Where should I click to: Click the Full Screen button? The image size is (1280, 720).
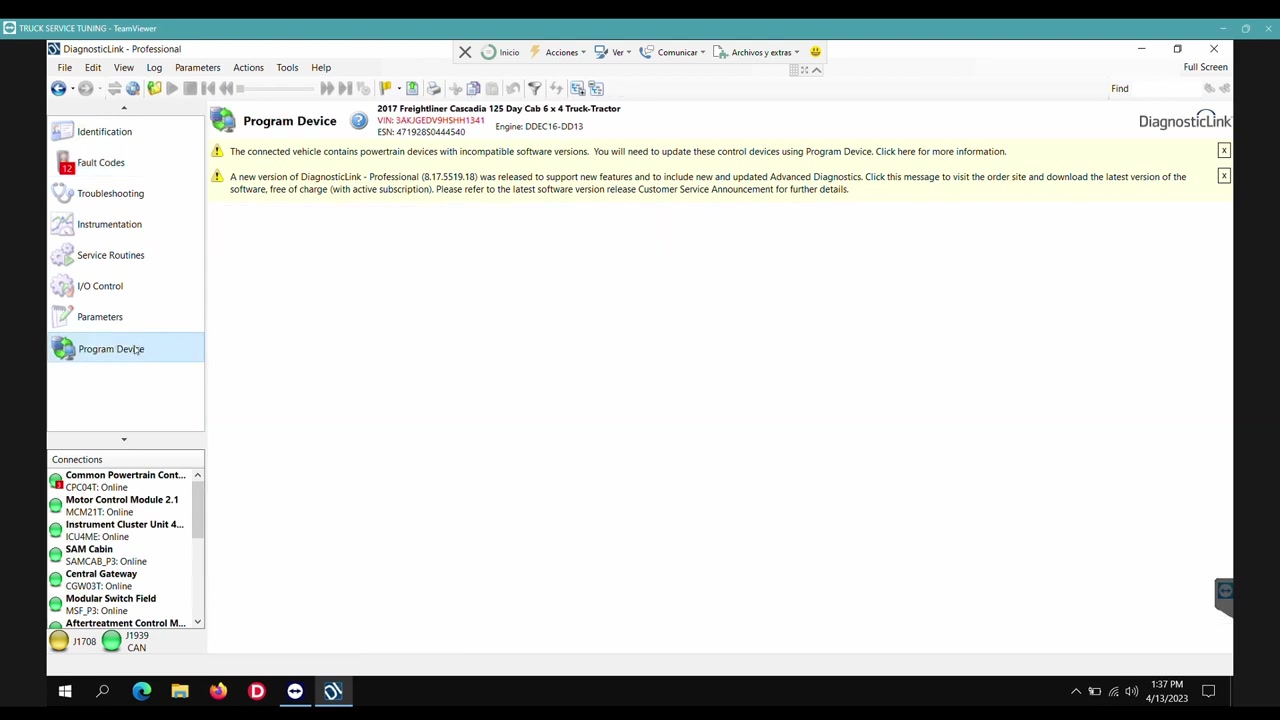click(x=1206, y=67)
